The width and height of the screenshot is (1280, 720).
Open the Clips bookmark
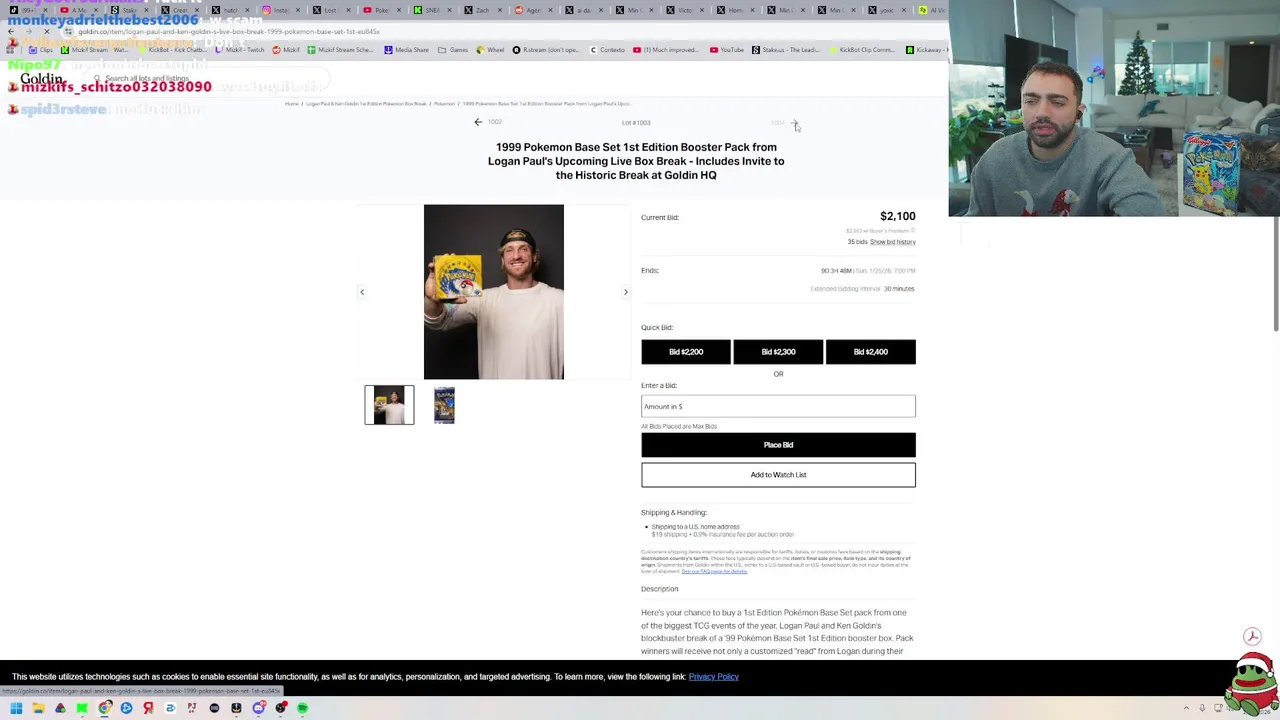40,50
